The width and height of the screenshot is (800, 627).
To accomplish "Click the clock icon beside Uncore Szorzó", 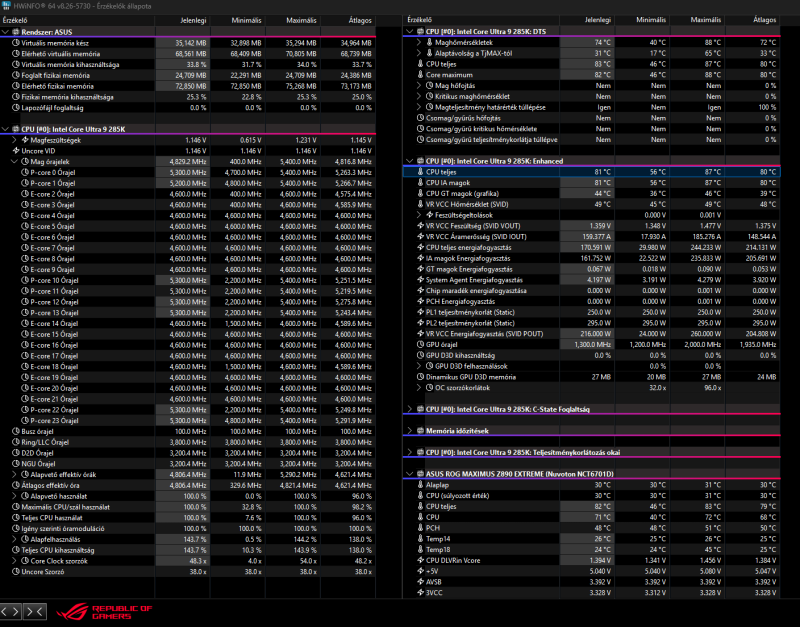I will 16,571.
